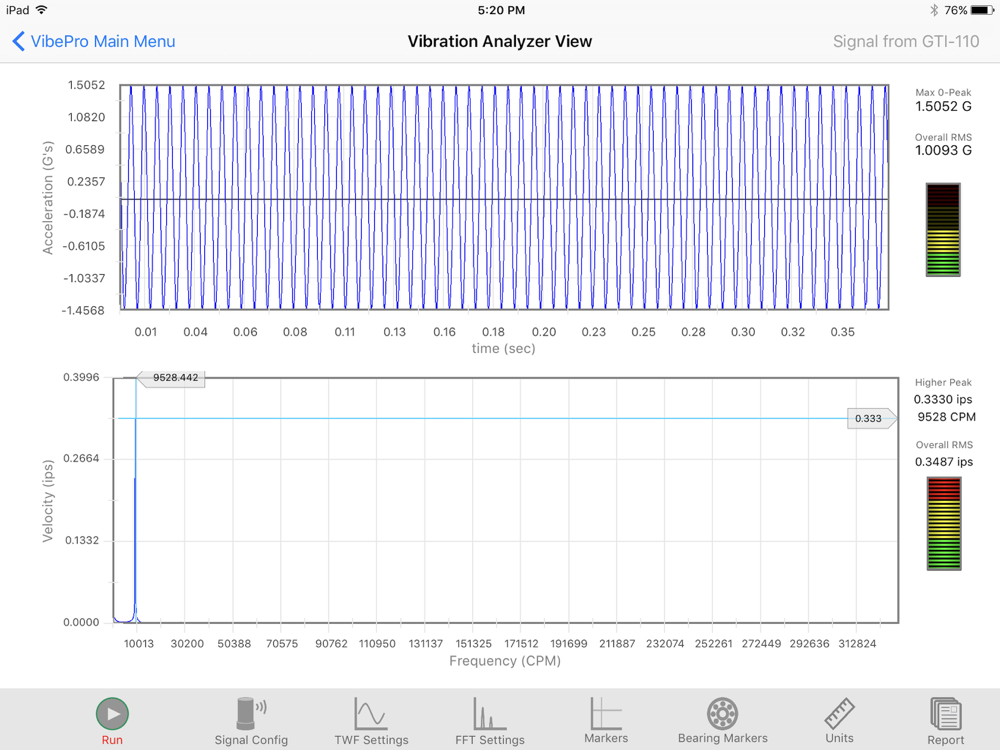Viewport: 1000px width, 750px height.
Task: Open the Report documents icon
Action: [x=946, y=713]
